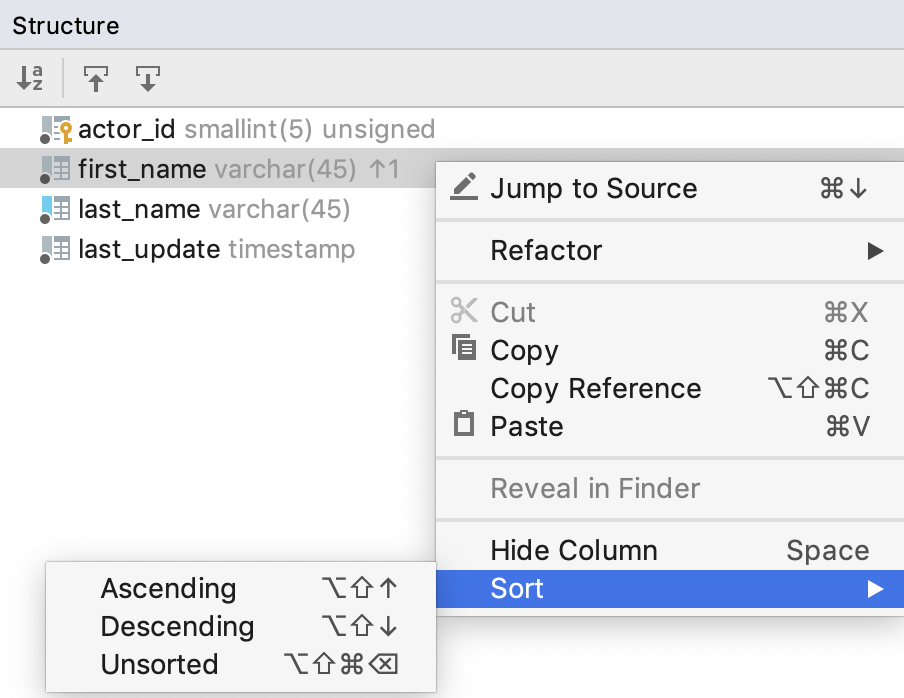Click the alphabetical sort icon in the toolbar
Image resolution: width=904 pixels, height=698 pixels.
pos(28,78)
